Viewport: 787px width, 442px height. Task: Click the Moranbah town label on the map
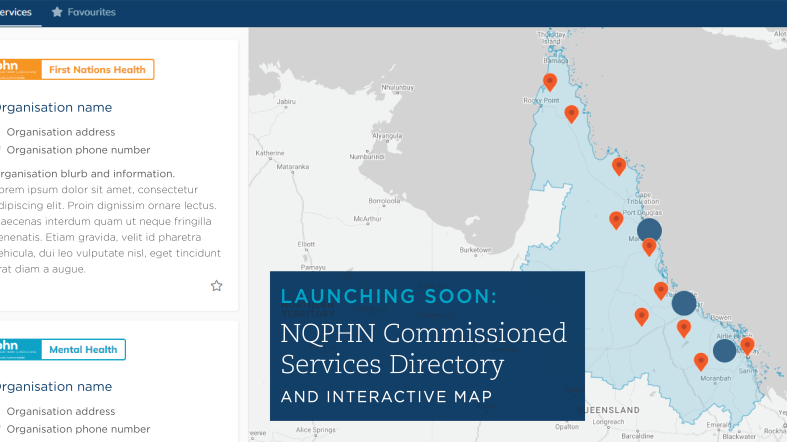click(x=716, y=378)
